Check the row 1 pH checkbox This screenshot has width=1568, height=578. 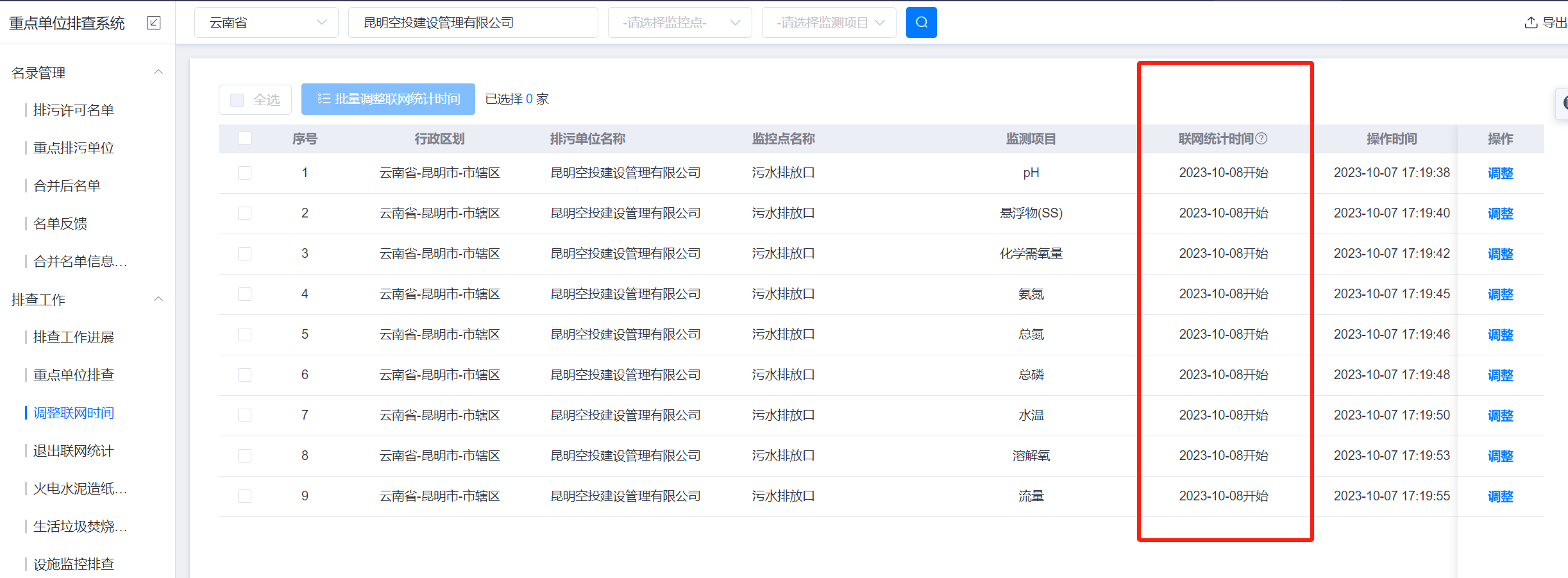point(244,173)
